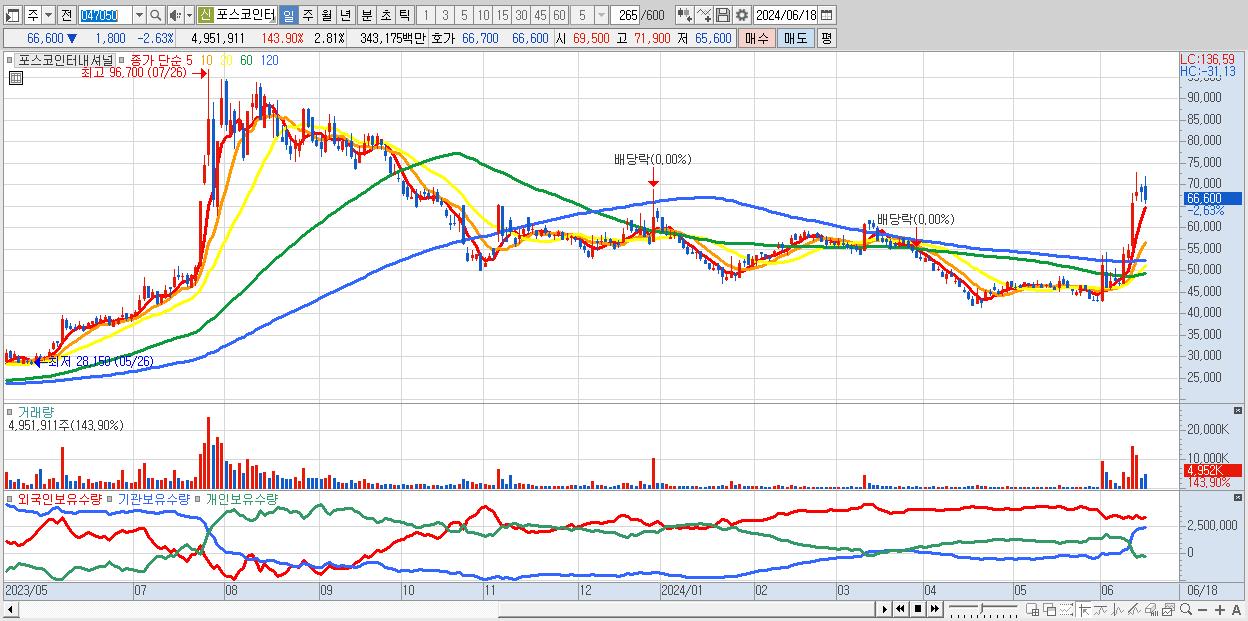Click the line-chart add icon in toolbar
This screenshot has width=1248, height=621.
(x=703, y=15)
